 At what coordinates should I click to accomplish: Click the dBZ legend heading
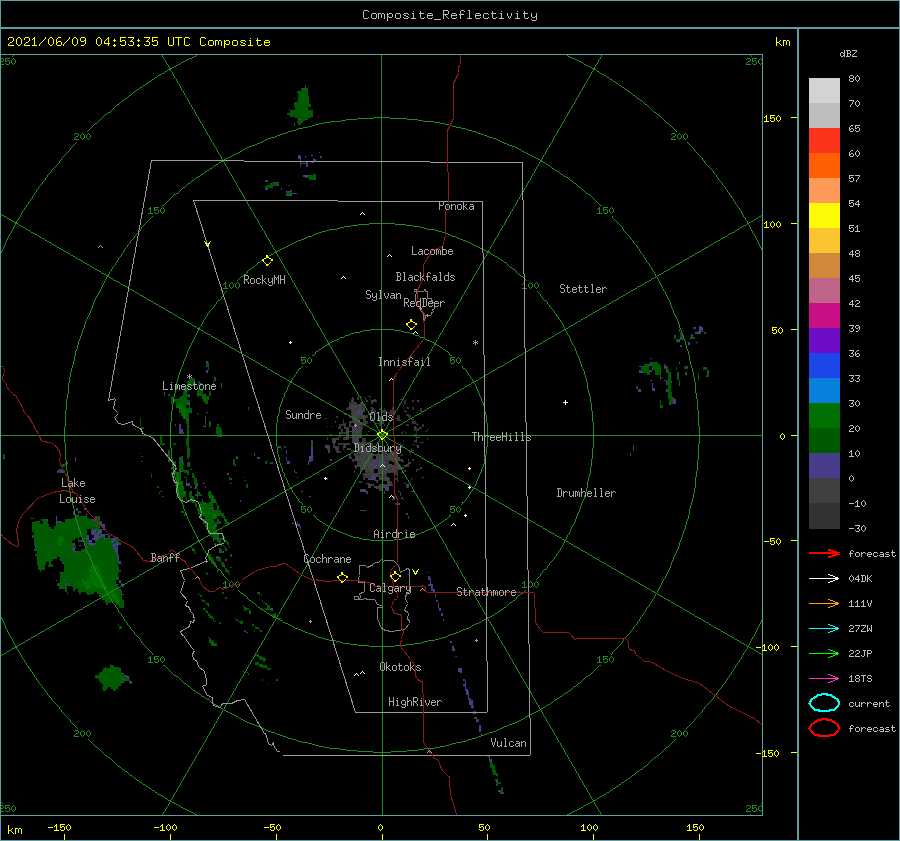tap(848, 53)
